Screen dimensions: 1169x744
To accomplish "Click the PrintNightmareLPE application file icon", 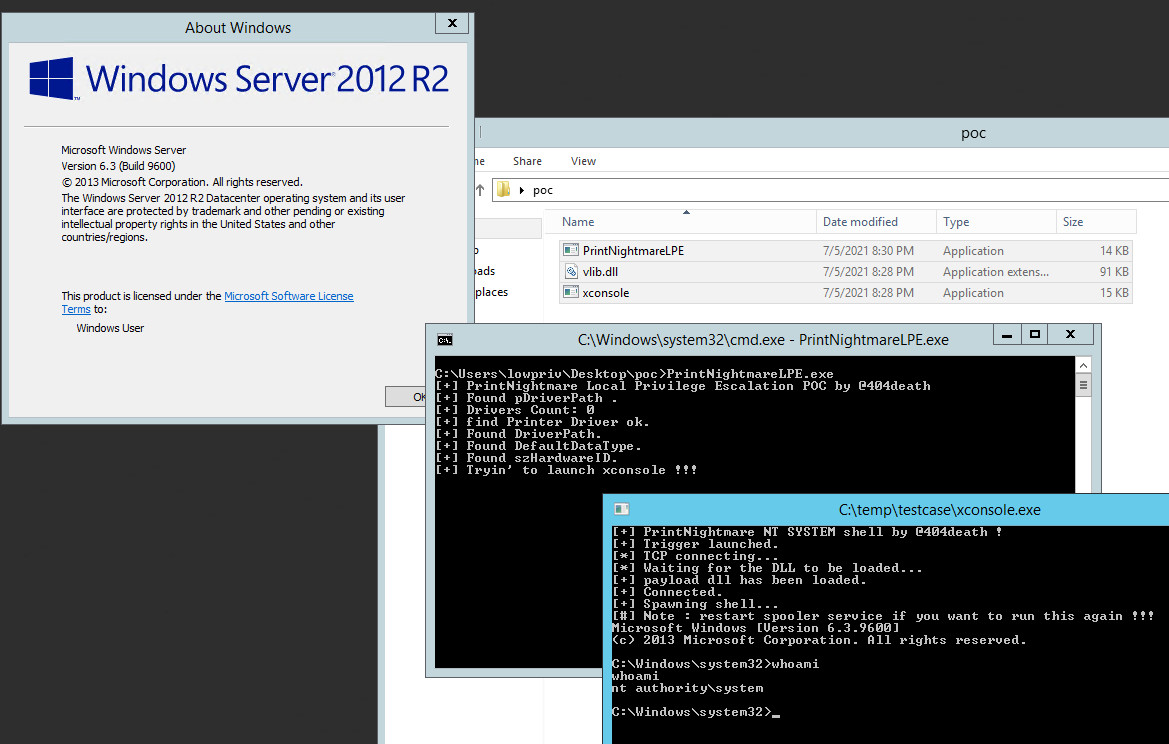I will click(571, 250).
